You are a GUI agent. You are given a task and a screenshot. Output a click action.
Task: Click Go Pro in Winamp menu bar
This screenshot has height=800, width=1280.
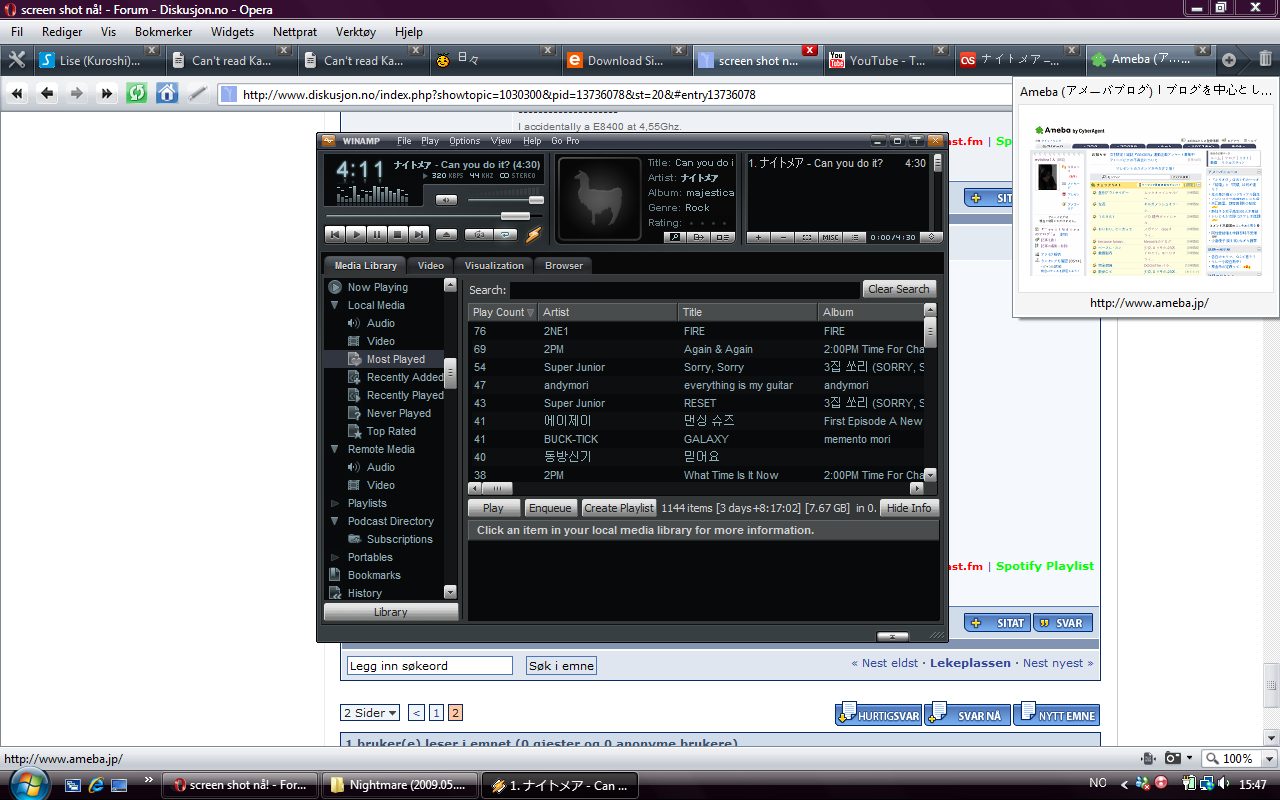coord(565,141)
